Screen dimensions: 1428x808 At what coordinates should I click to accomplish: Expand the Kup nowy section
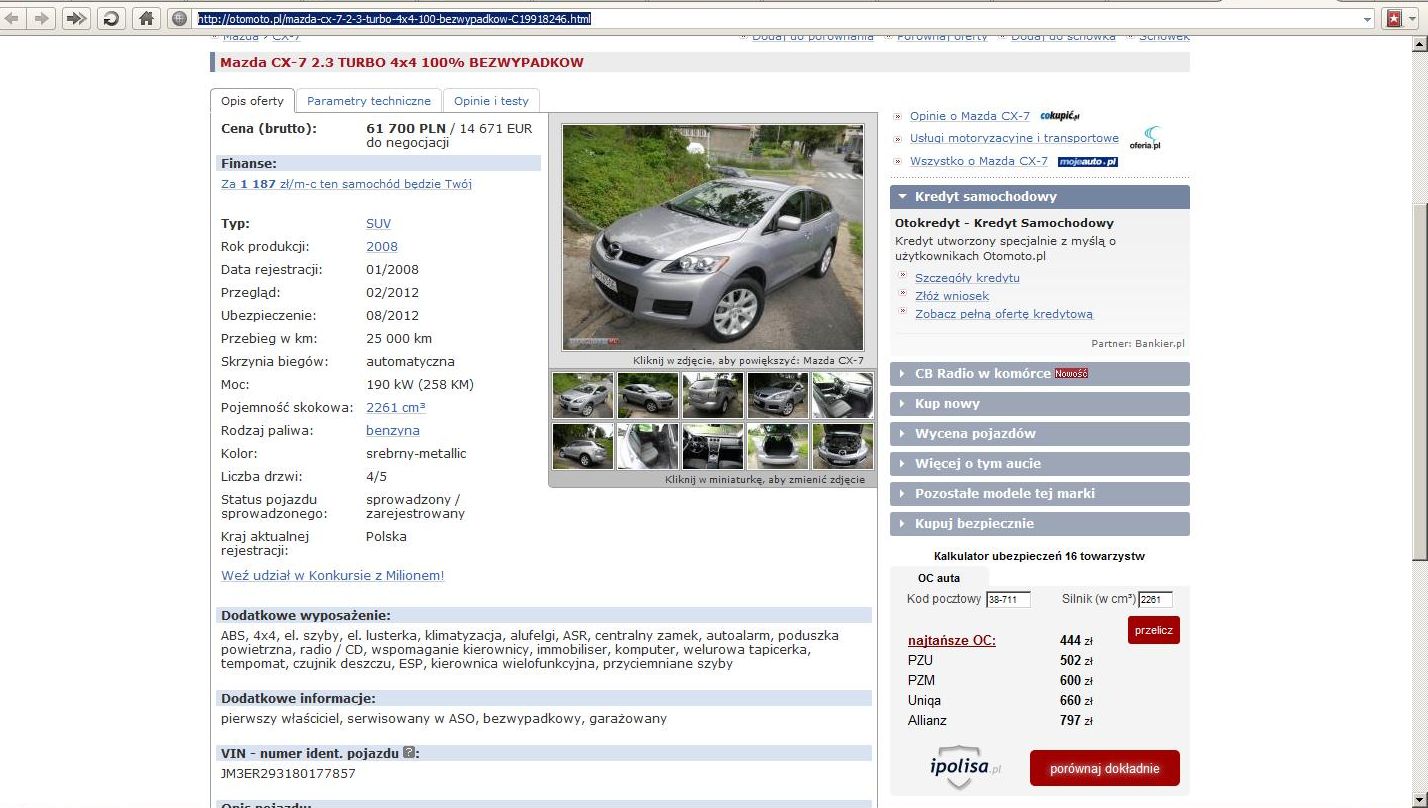1040,404
